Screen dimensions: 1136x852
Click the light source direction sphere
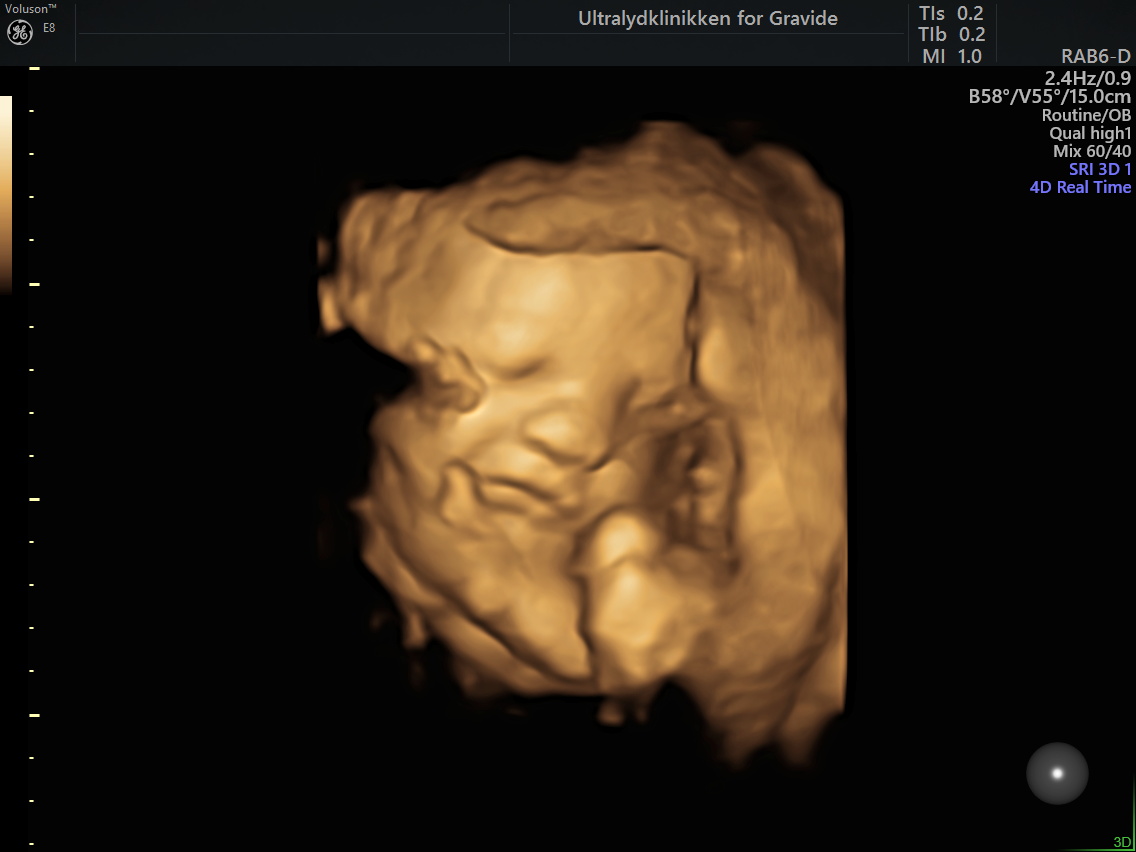coord(1057,773)
